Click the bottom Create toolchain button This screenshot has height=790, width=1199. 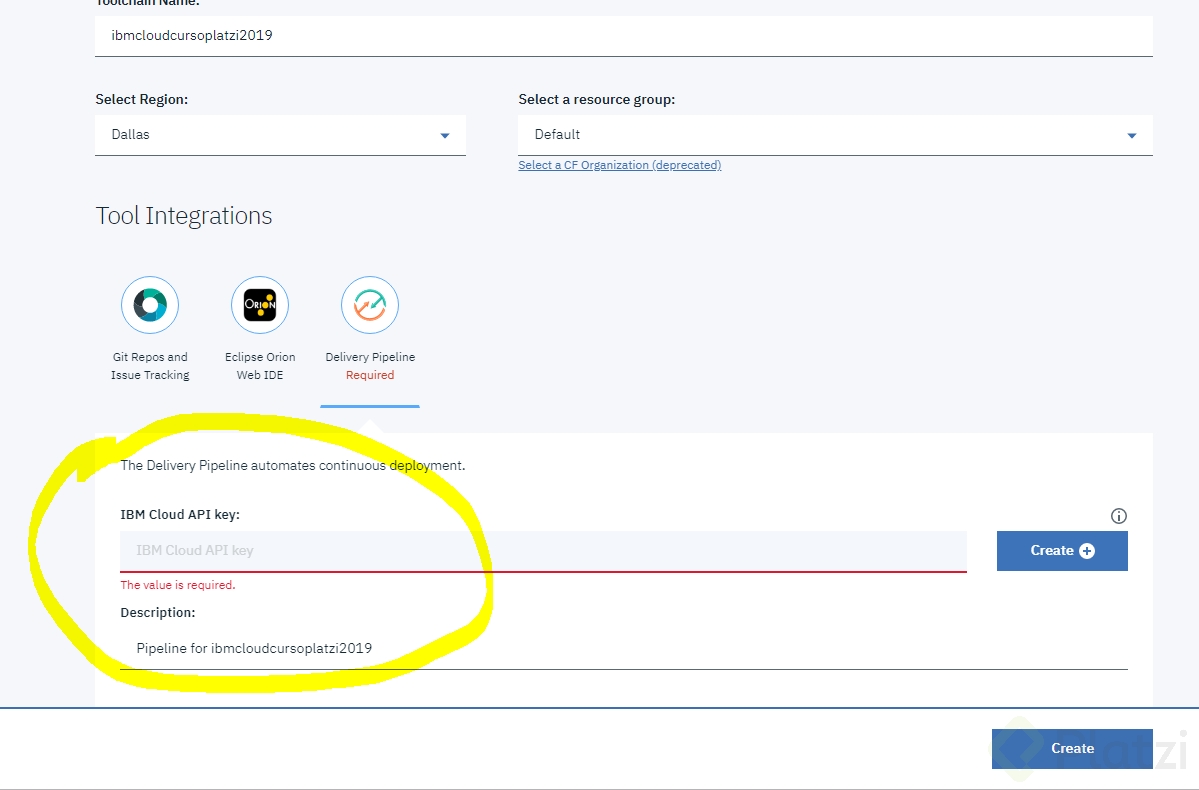point(1072,749)
